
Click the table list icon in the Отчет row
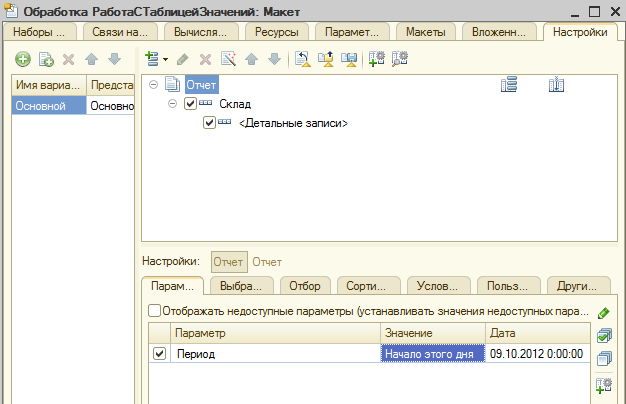509,85
